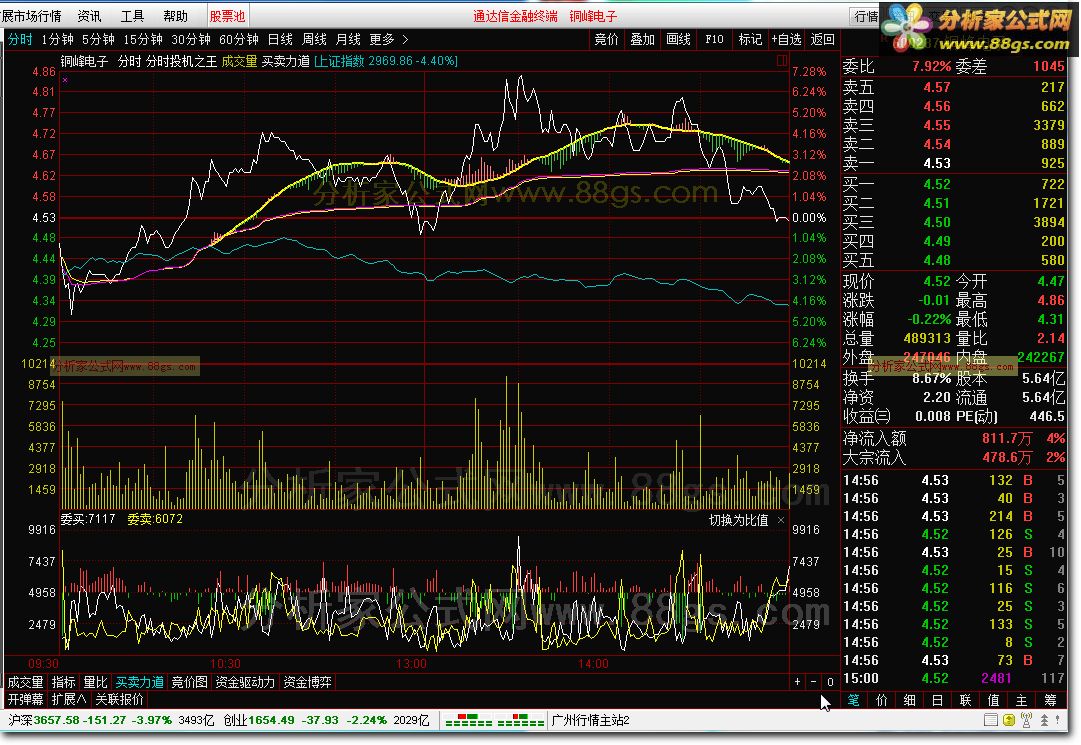Open the 工具 menu
1081x745 pixels.
click(x=132, y=16)
